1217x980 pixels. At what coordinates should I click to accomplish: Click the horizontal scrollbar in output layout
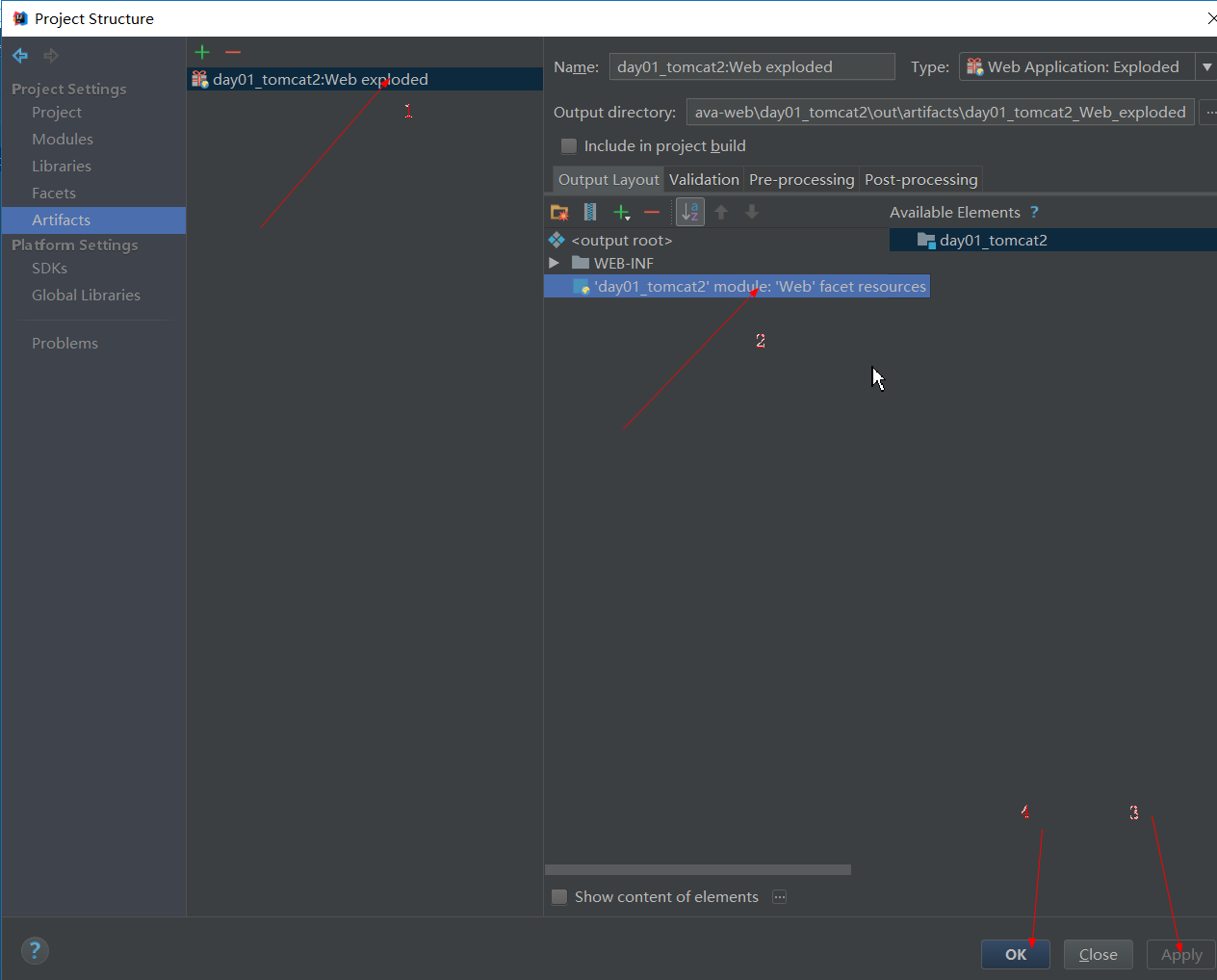pos(697,870)
